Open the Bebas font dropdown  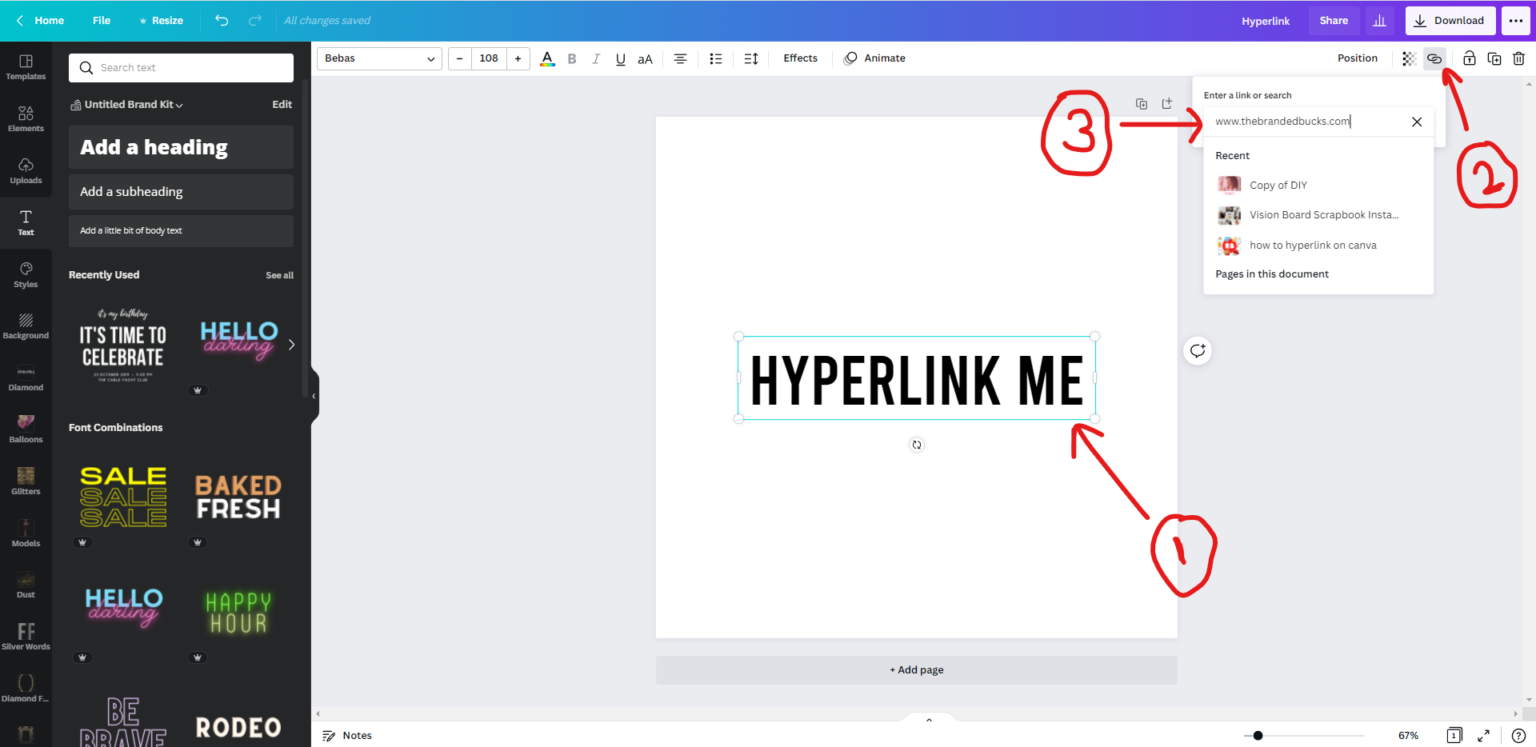click(380, 59)
